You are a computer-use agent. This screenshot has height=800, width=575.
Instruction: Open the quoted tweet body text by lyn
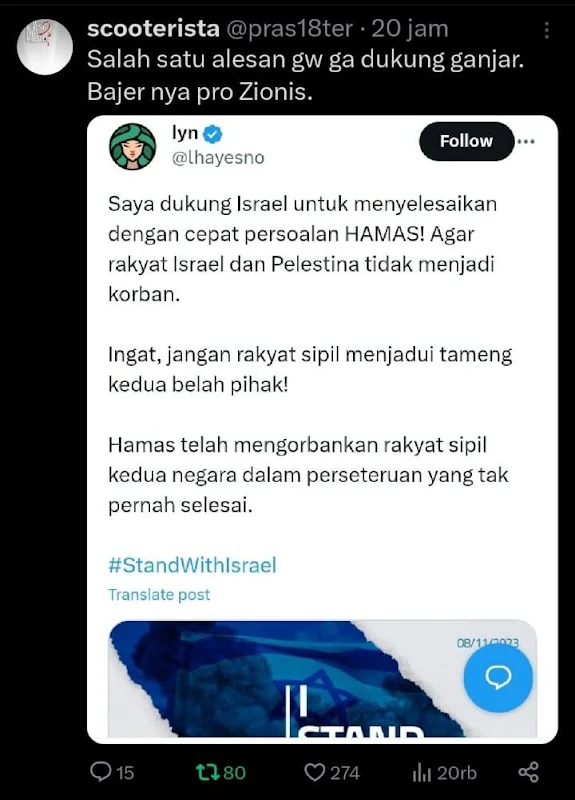(x=310, y=354)
